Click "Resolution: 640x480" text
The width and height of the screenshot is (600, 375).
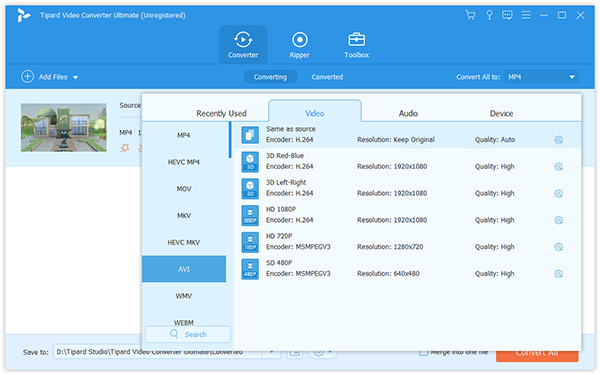click(388, 274)
